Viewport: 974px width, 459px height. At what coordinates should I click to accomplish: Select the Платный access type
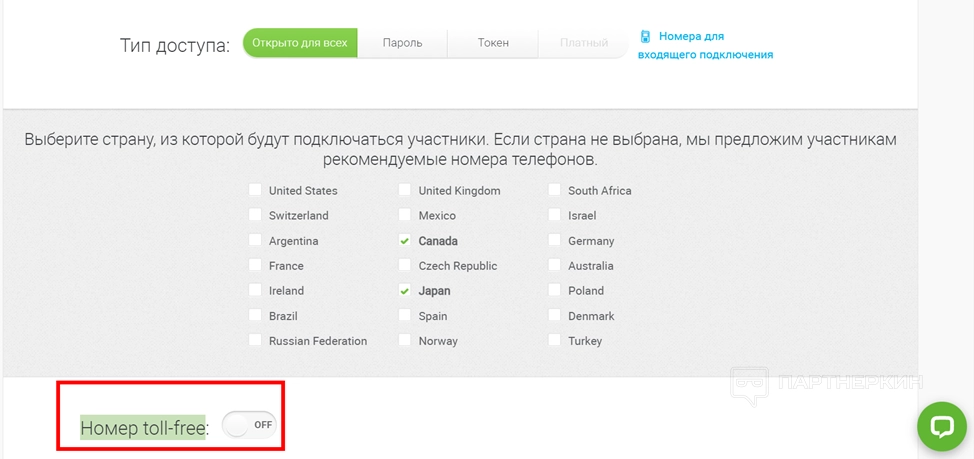pos(583,43)
